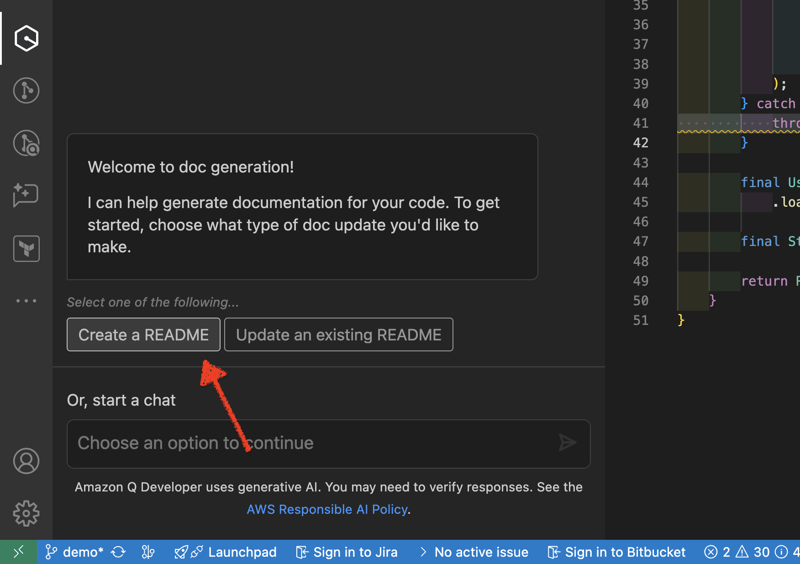
Task: Click Sign in to Jira
Action: (x=346, y=552)
